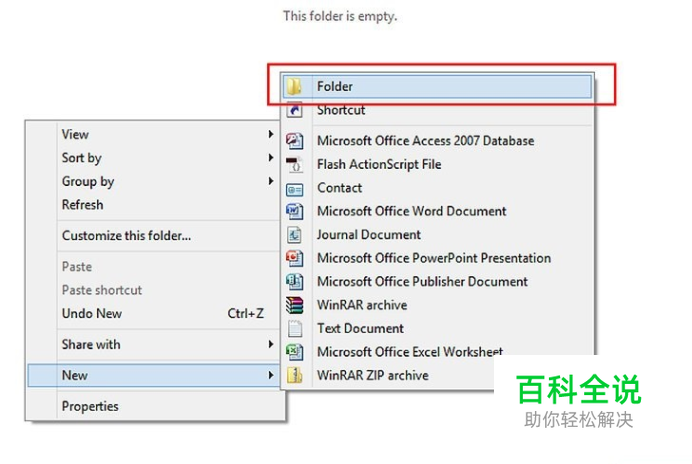Click the Access 2007 Database icon
Image resolution: width=692 pixels, height=464 pixels.
tap(294, 141)
